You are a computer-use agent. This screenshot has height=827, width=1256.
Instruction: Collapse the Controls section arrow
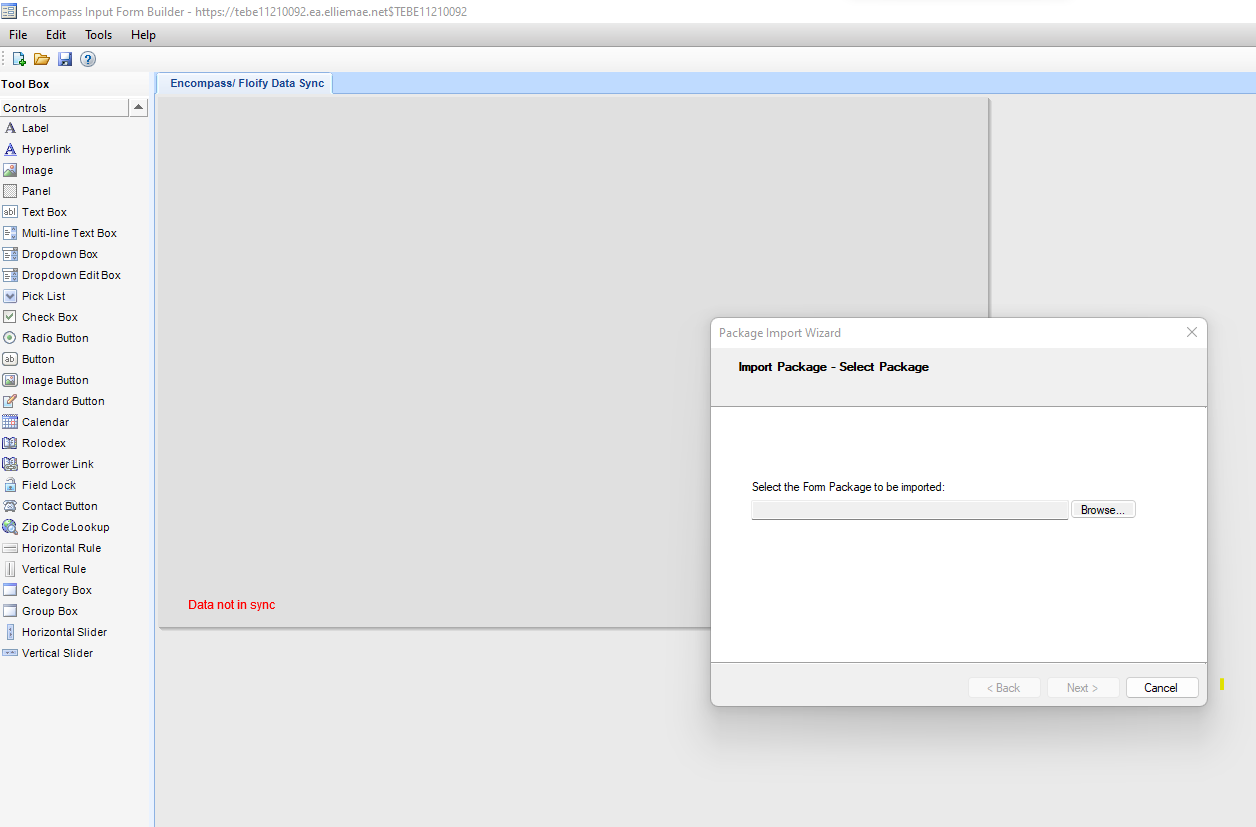click(x=138, y=107)
